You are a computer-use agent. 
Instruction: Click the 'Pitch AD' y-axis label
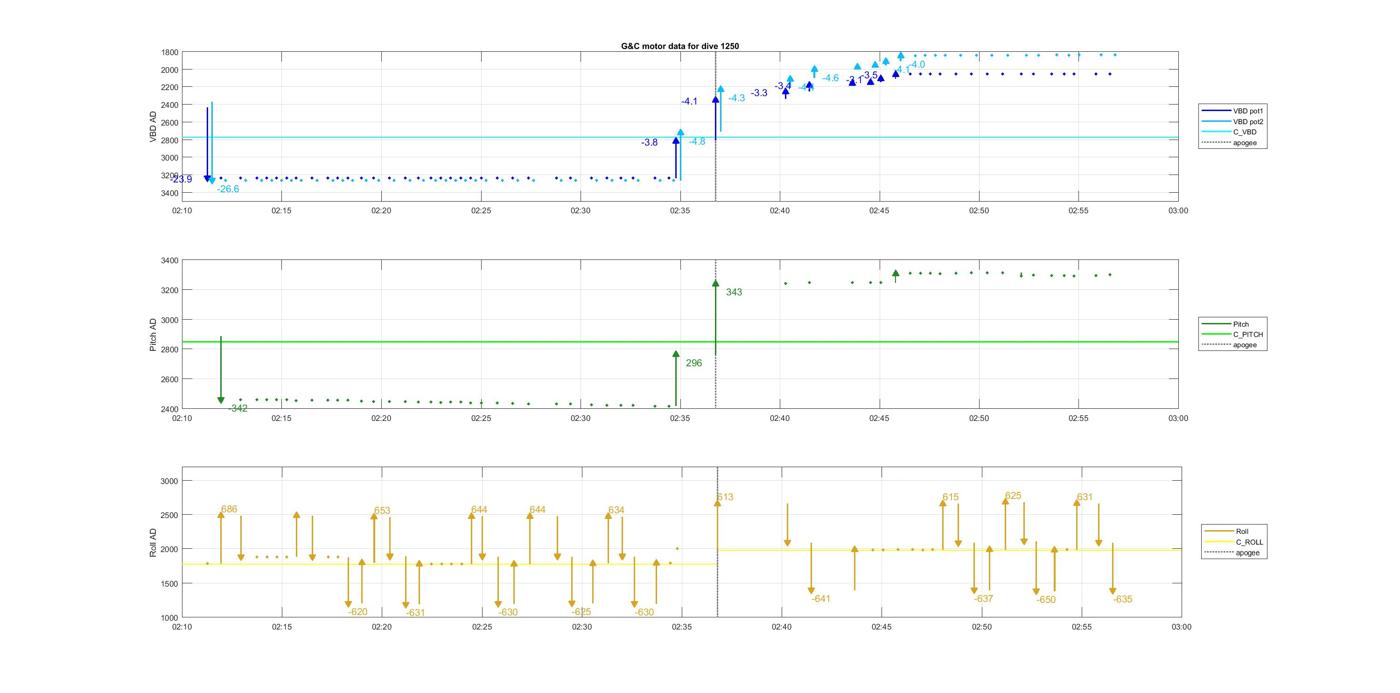point(153,334)
